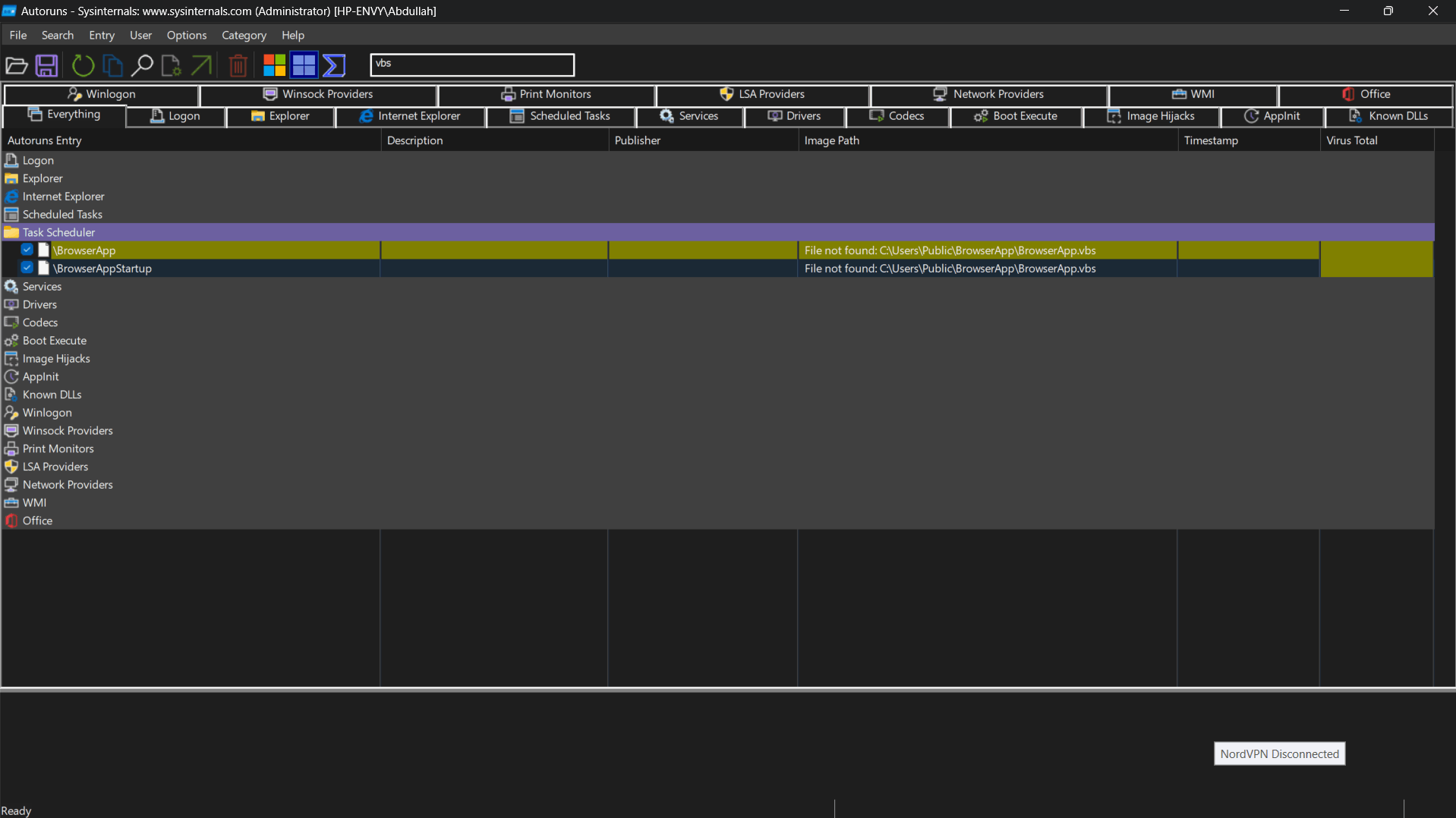This screenshot has width=1456, height=818.
Task: Select the Task Scheduler group row
Action: (x=717, y=232)
